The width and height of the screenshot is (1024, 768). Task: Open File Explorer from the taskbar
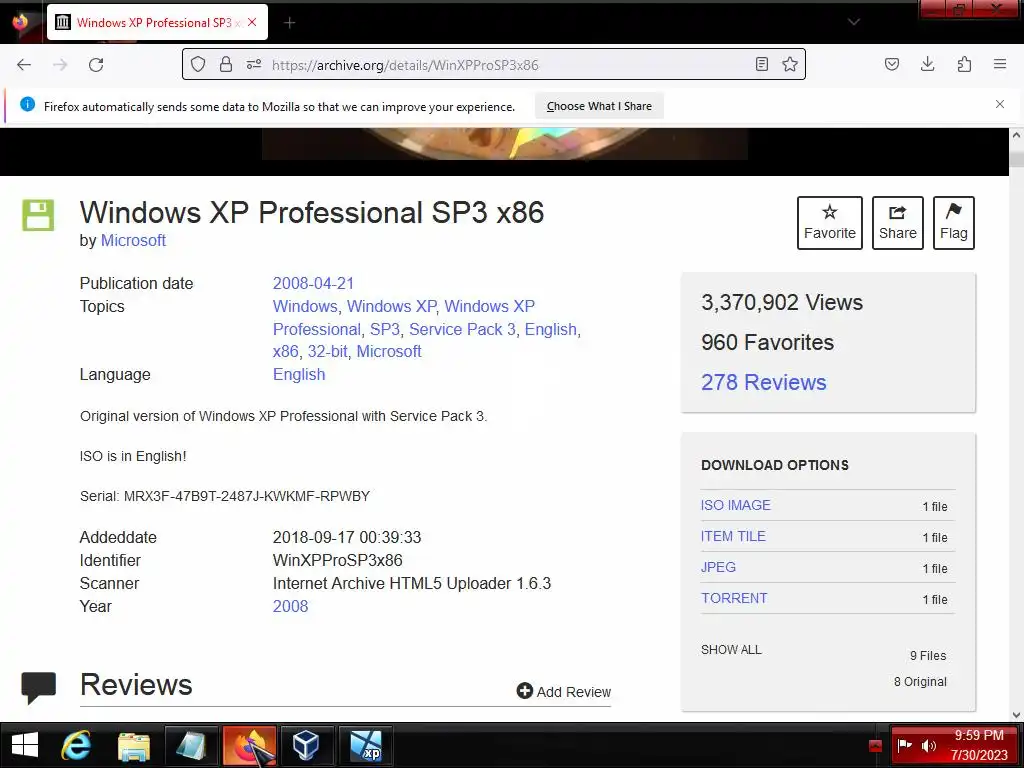(134, 745)
